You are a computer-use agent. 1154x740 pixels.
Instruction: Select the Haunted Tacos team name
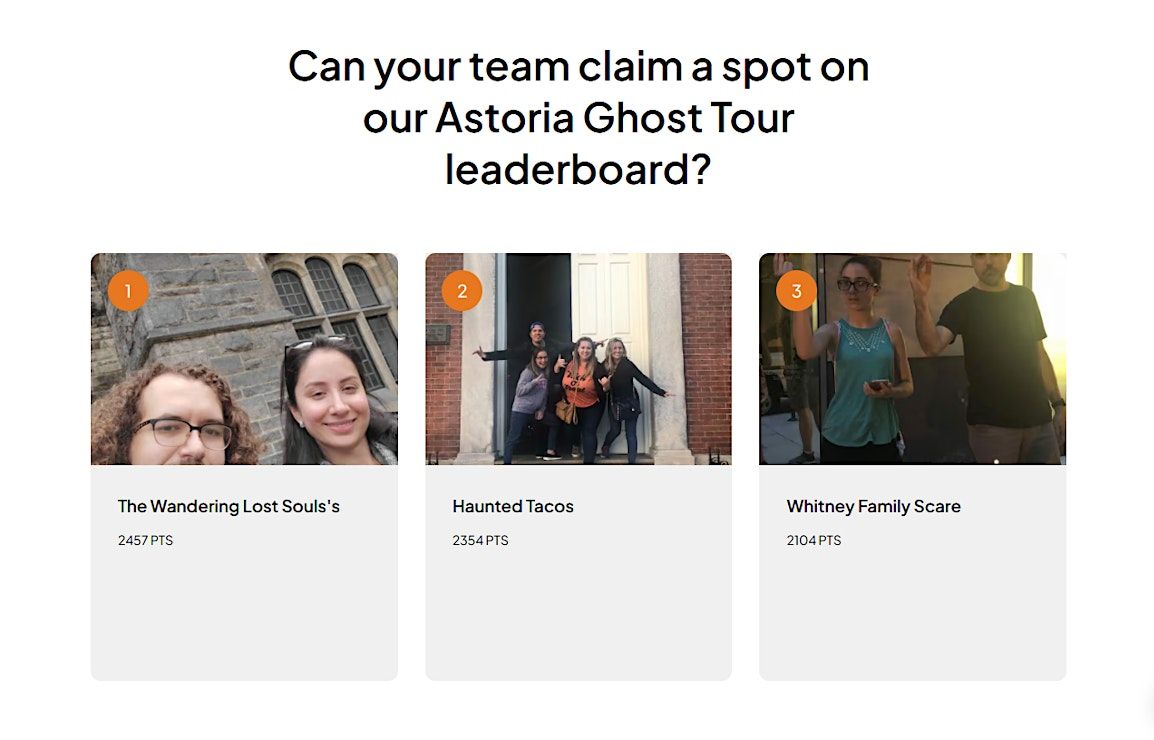[513, 507]
